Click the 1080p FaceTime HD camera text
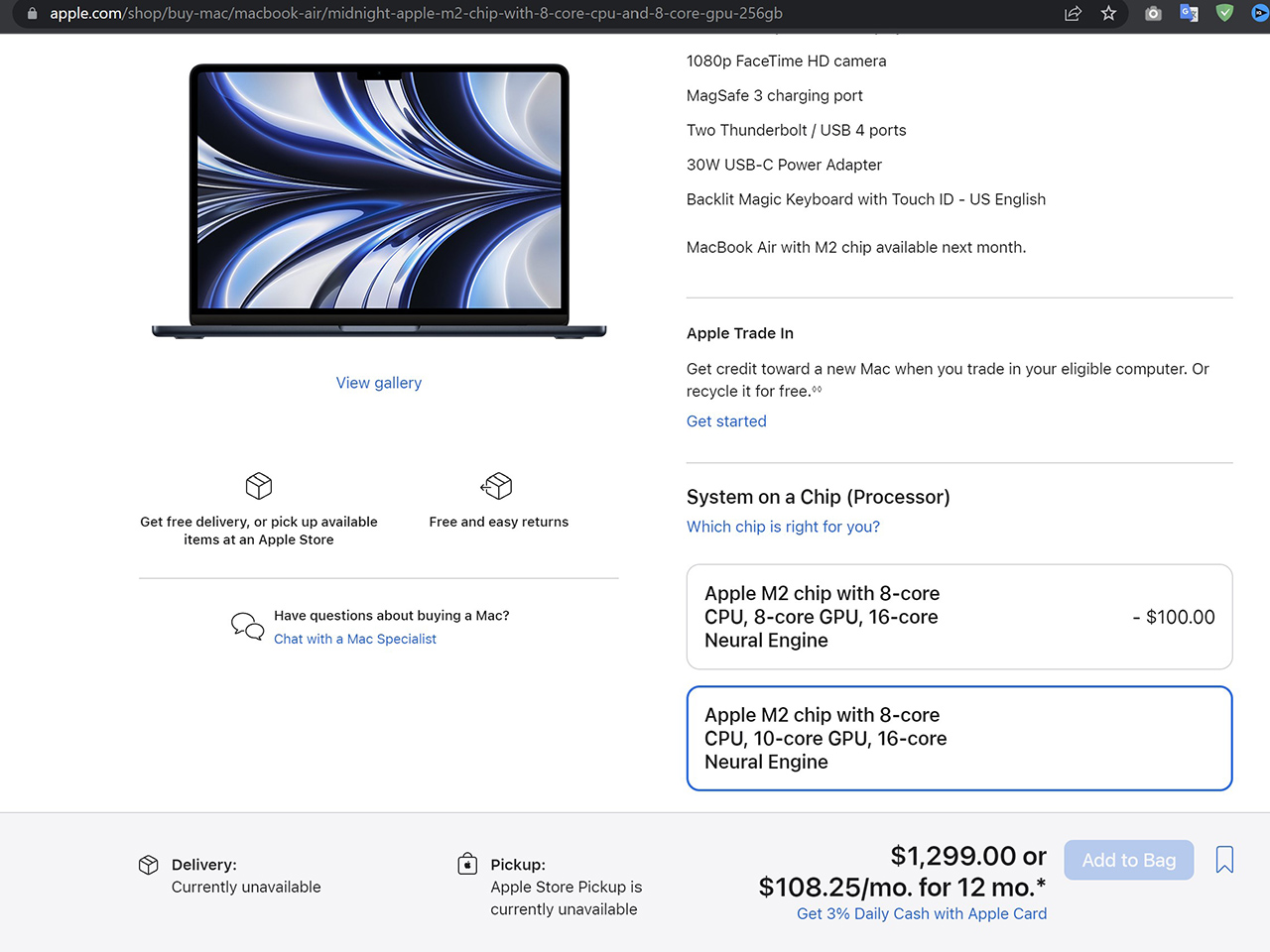The height and width of the screenshot is (952, 1270). pos(787,61)
